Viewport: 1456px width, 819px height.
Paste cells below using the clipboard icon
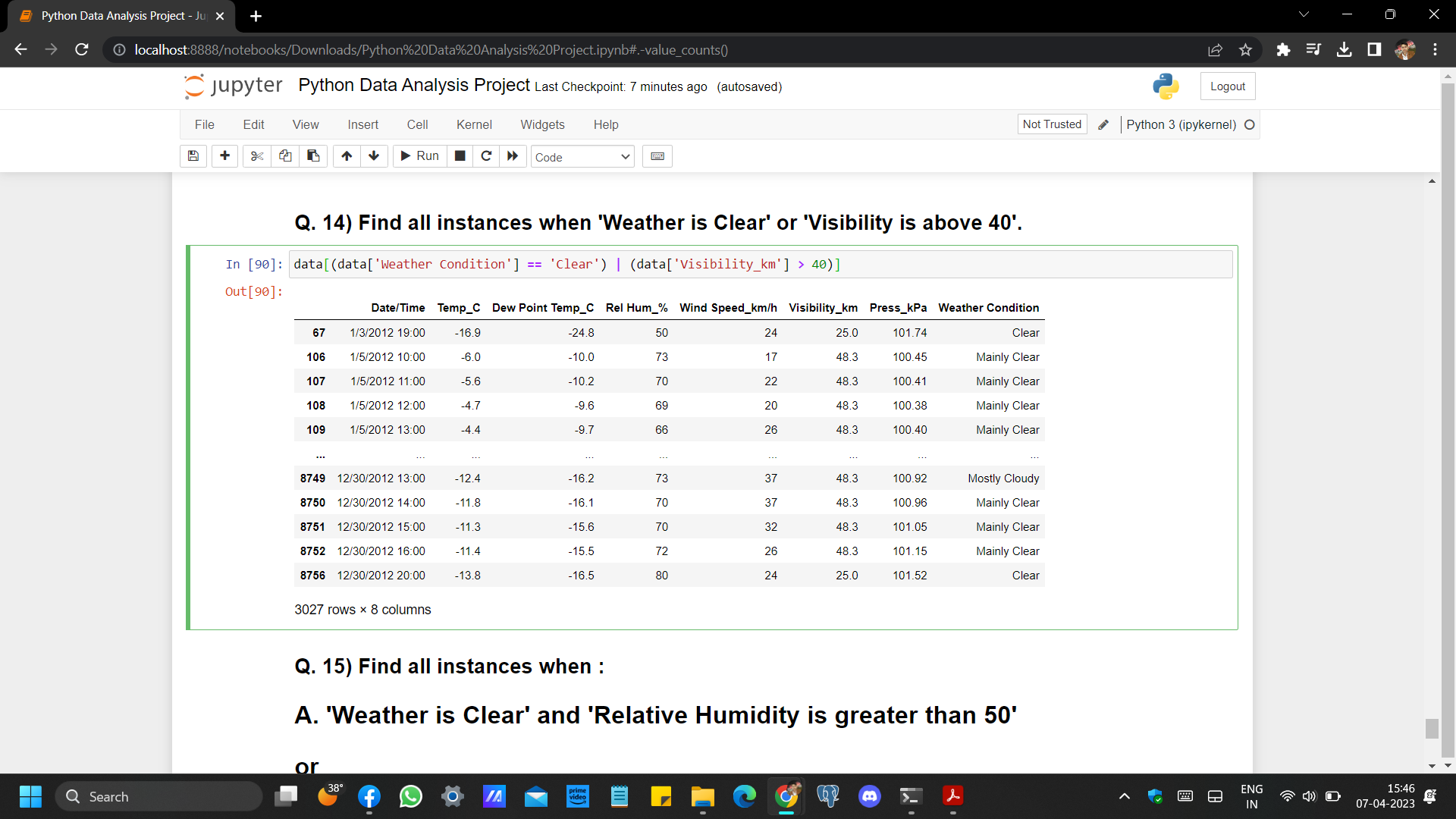313,156
